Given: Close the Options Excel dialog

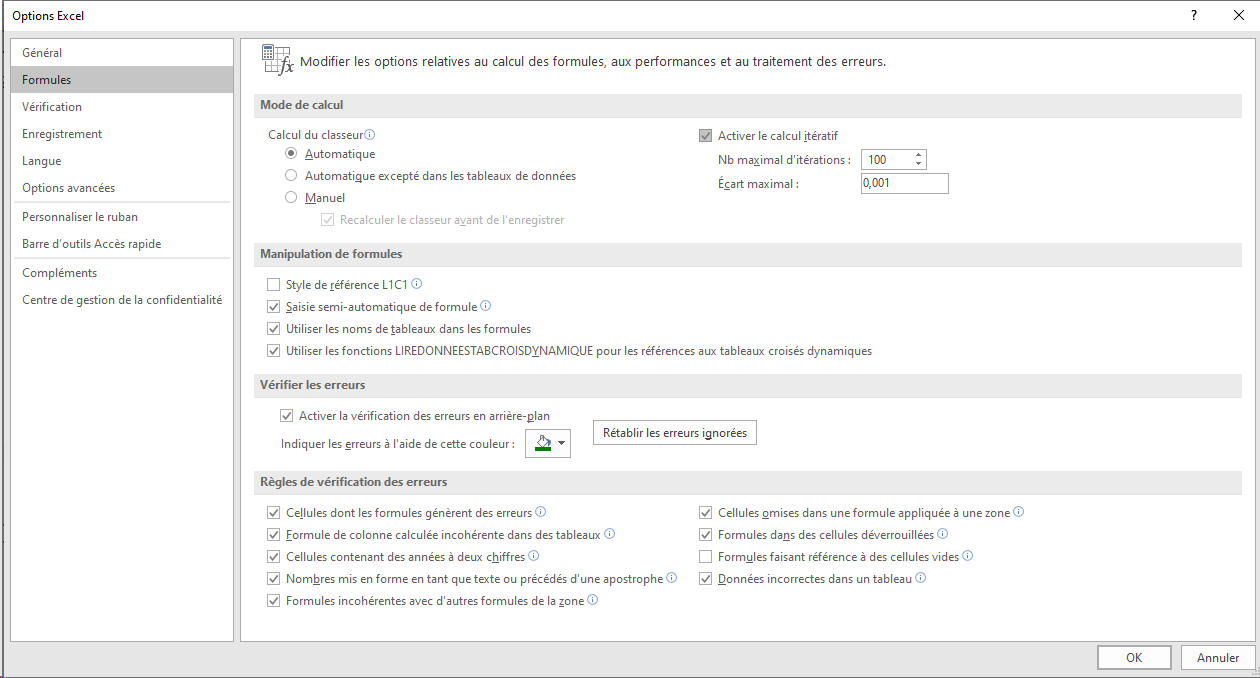Looking at the screenshot, I should [1238, 15].
